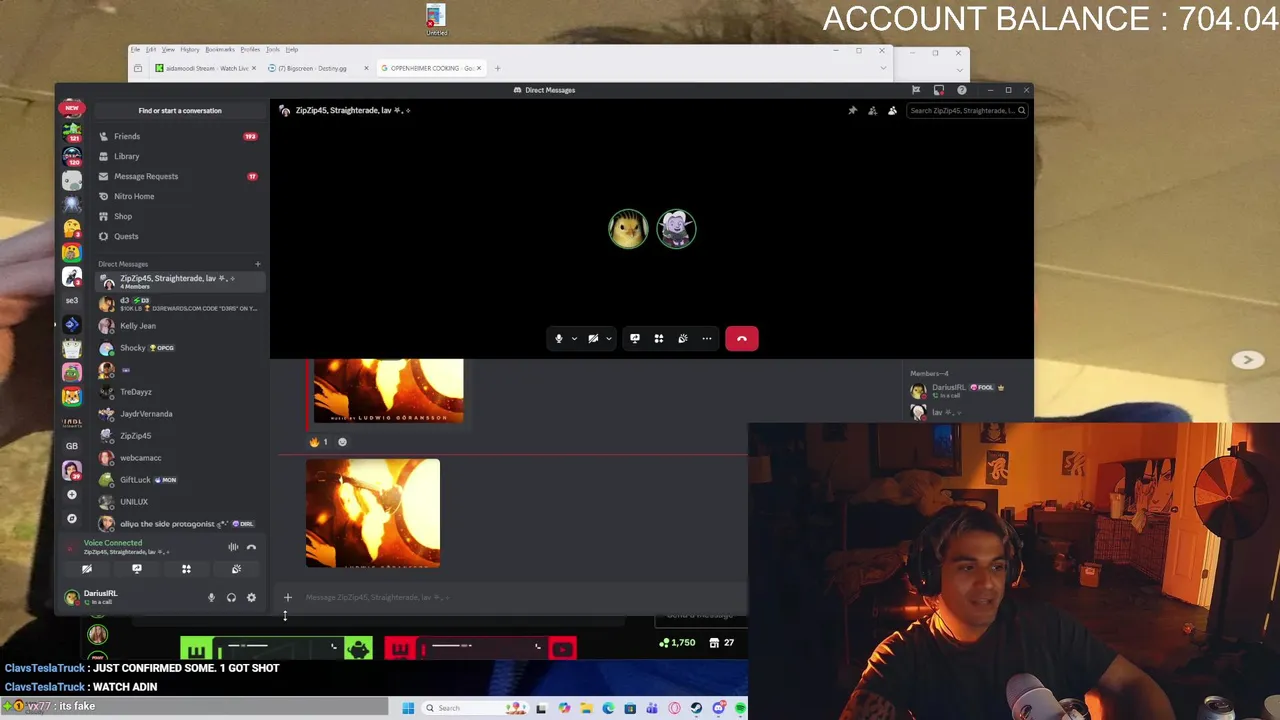Add friends to the group DM

point(872,110)
